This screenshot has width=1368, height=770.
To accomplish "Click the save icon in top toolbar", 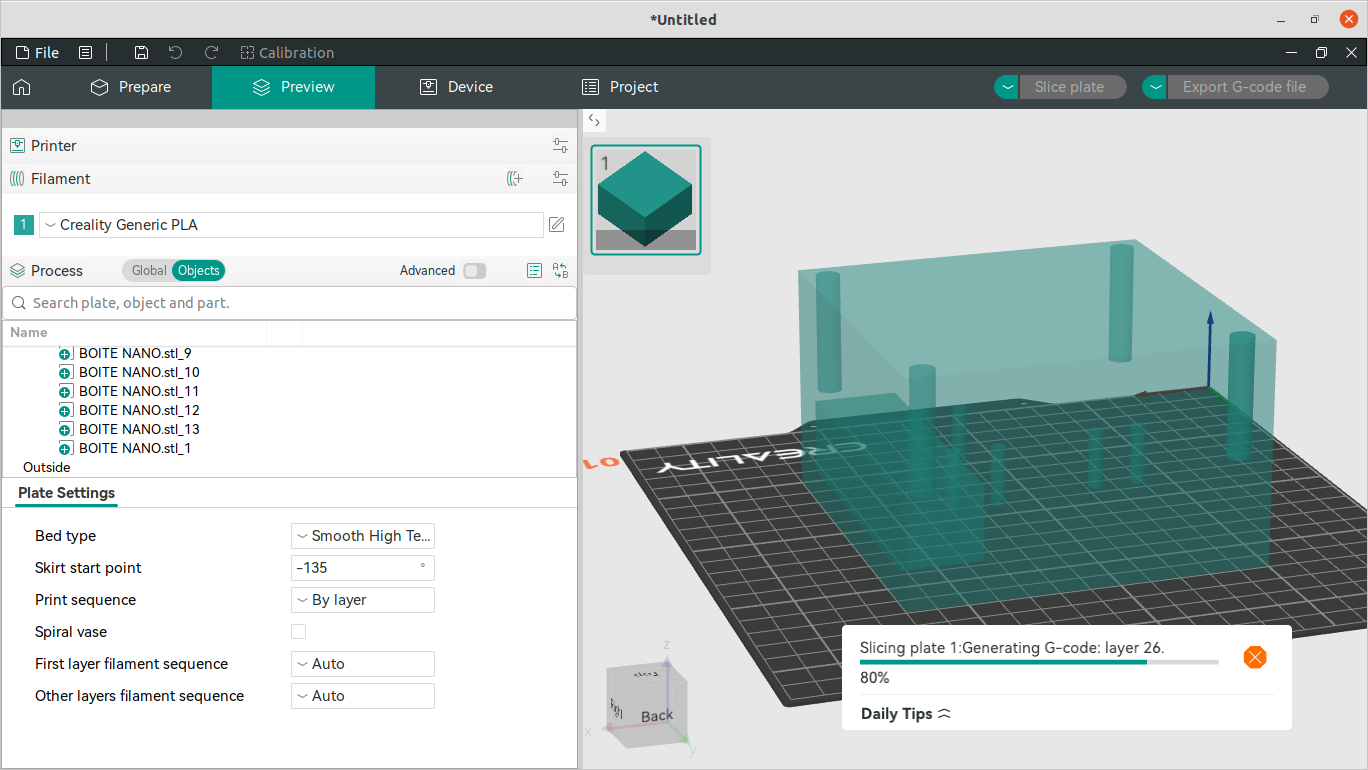I will coord(141,53).
